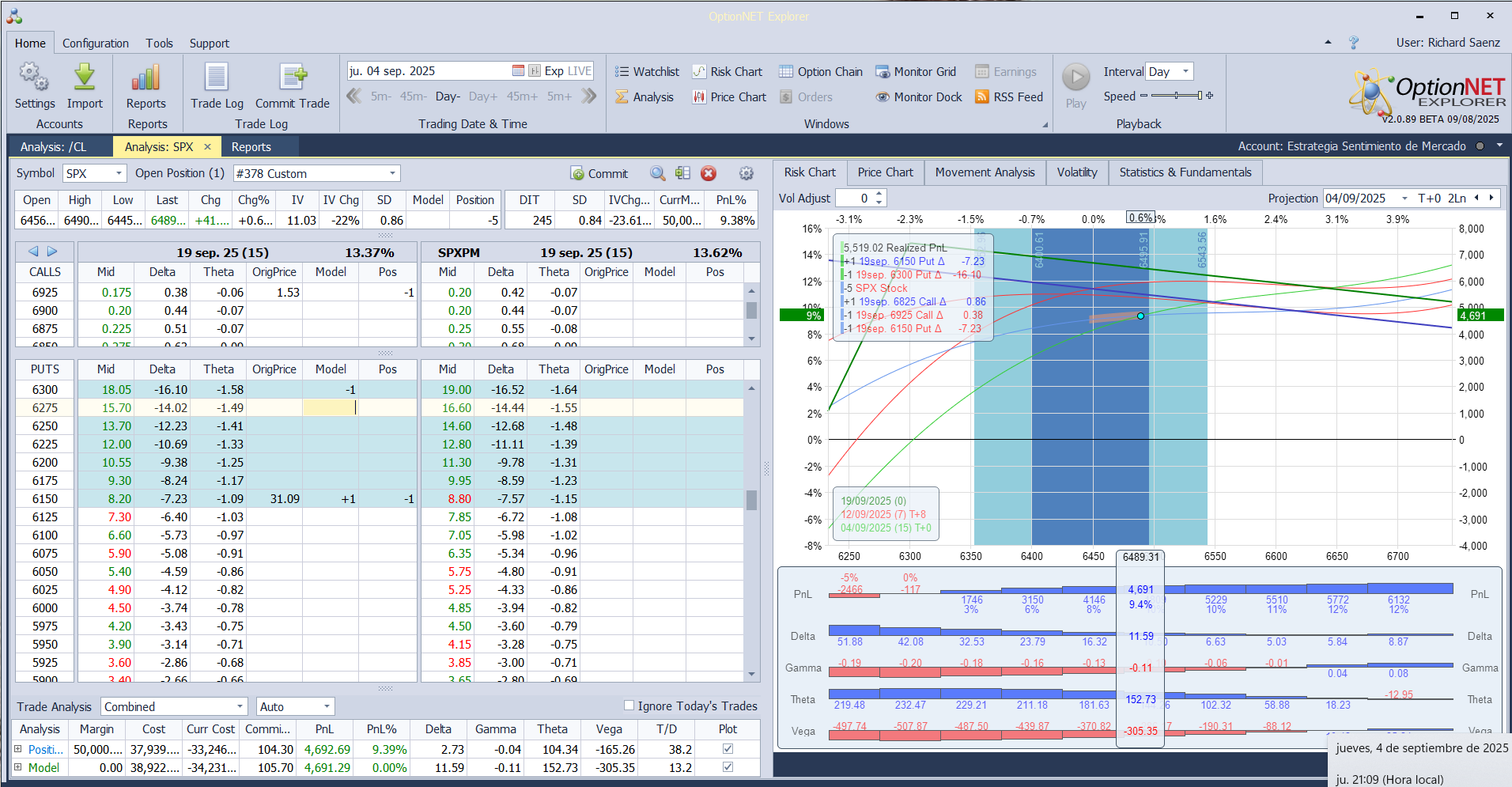Open the Analysis window from ribbon

click(x=644, y=97)
